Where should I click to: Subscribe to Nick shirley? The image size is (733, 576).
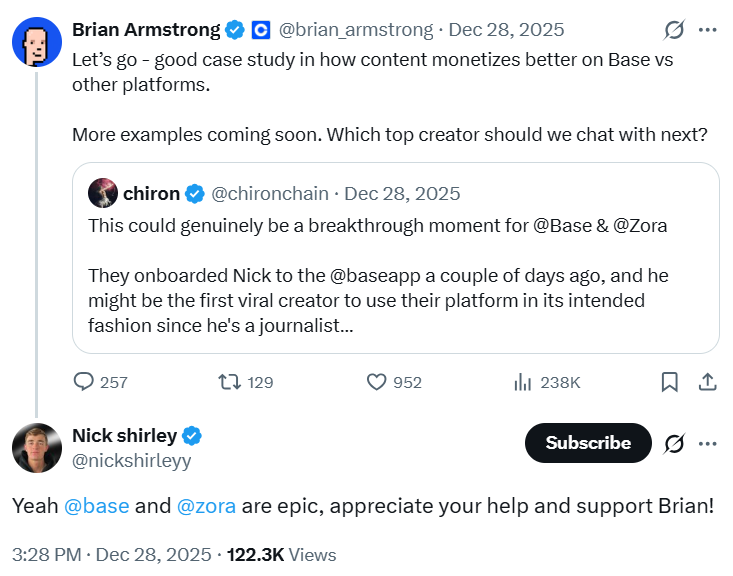click(x=588, y=443)
